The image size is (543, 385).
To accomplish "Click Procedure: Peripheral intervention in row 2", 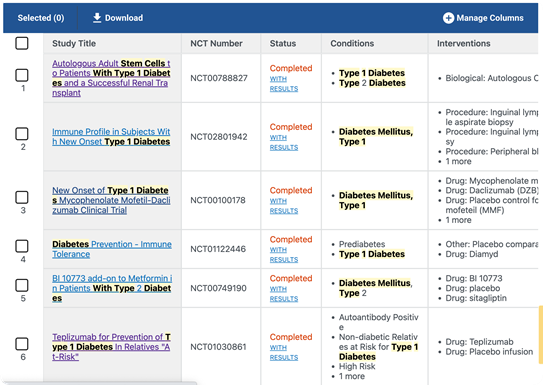I will [492, 152].
